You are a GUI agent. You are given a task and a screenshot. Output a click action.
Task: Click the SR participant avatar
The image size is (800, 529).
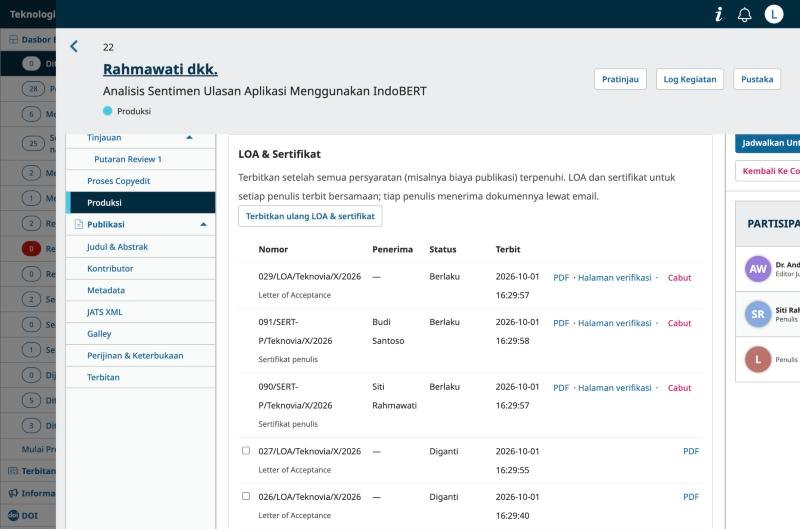click(758, 314)
